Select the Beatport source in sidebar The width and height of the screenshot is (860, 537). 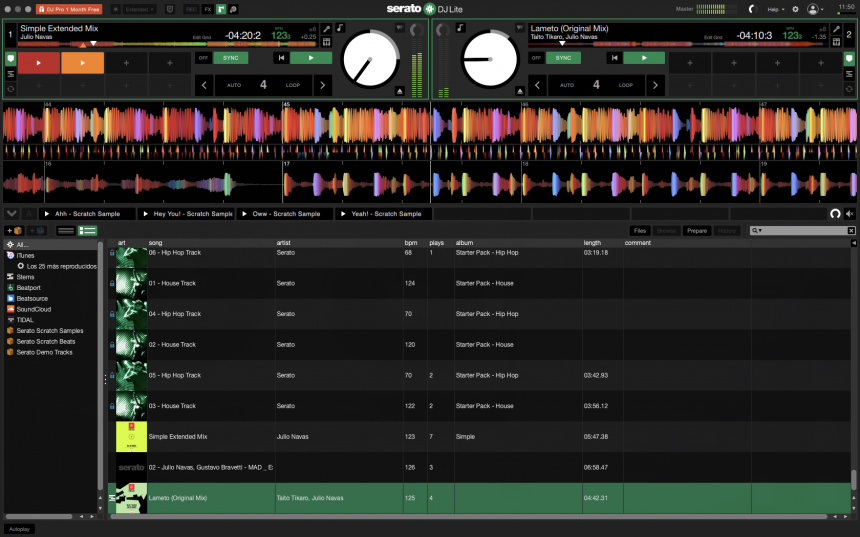(x=29, y=287)
